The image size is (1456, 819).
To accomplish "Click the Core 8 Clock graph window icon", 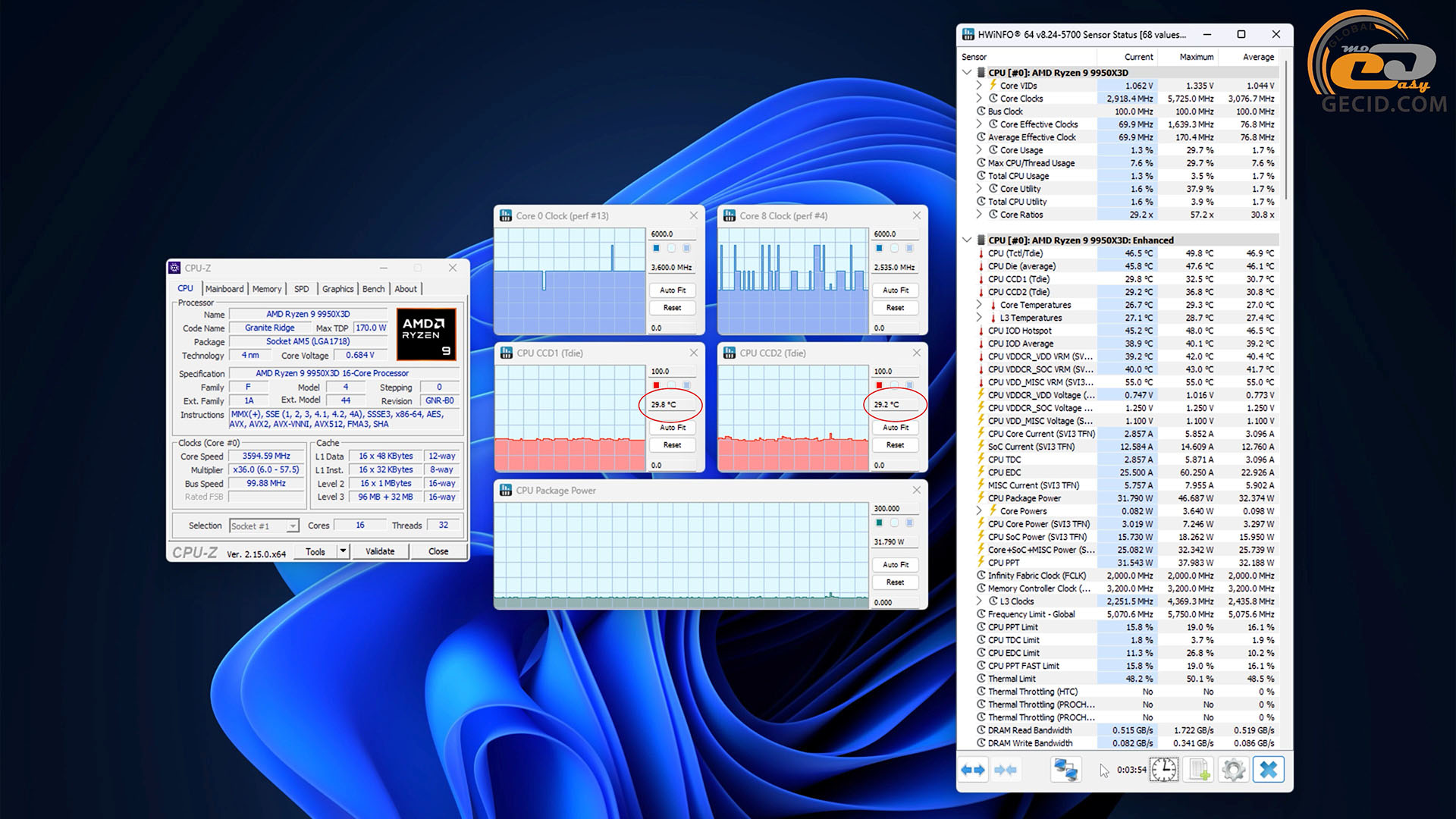I will [x=730, y=216].
